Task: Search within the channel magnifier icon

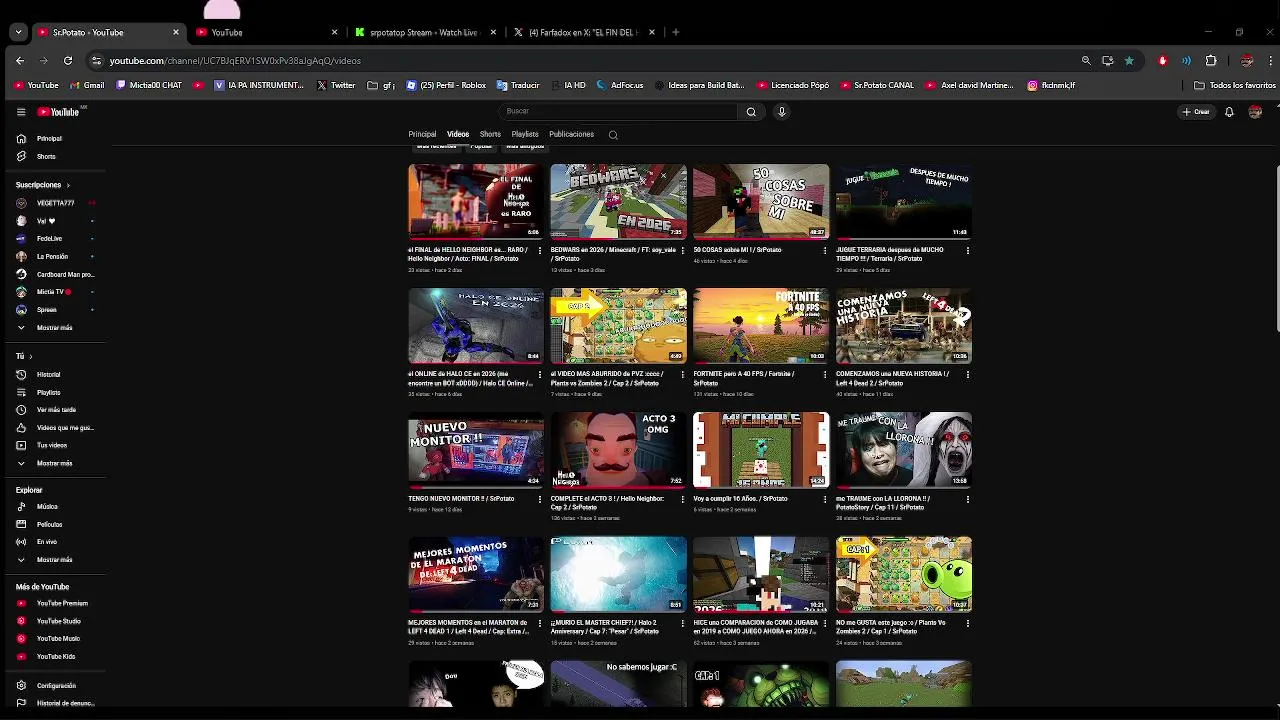Action: [613, 135]
